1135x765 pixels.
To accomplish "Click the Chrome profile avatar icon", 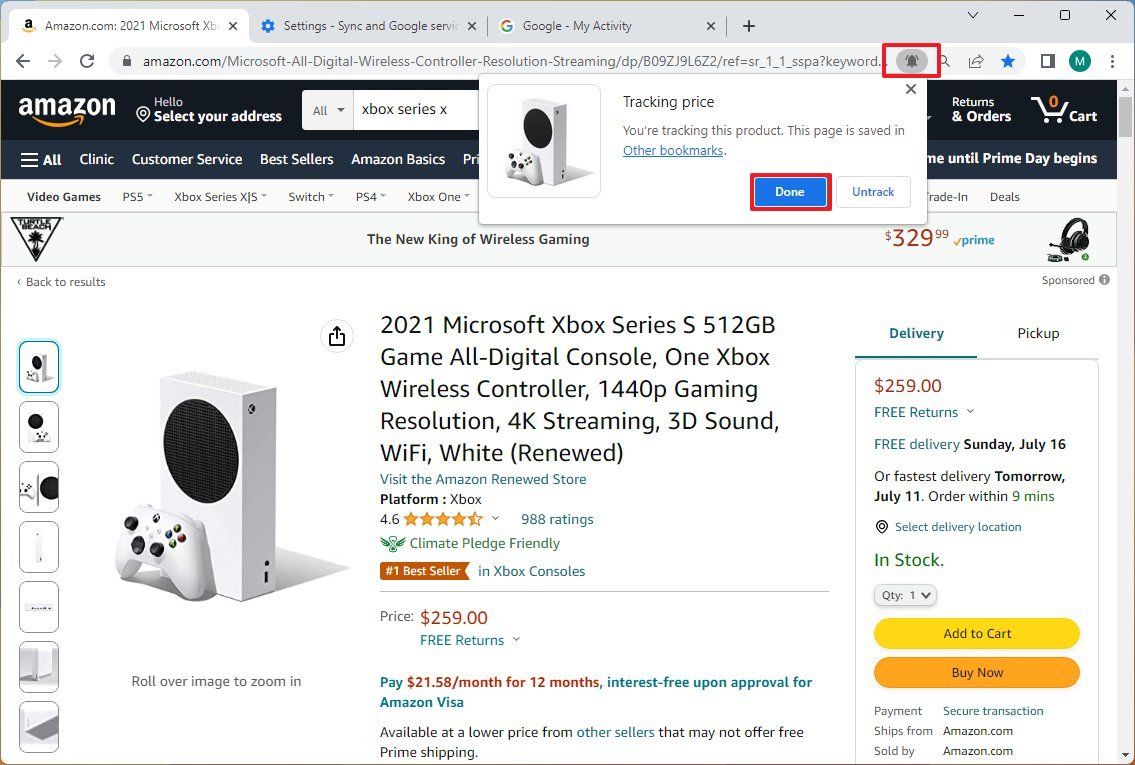I will [x=1080, y=61].
